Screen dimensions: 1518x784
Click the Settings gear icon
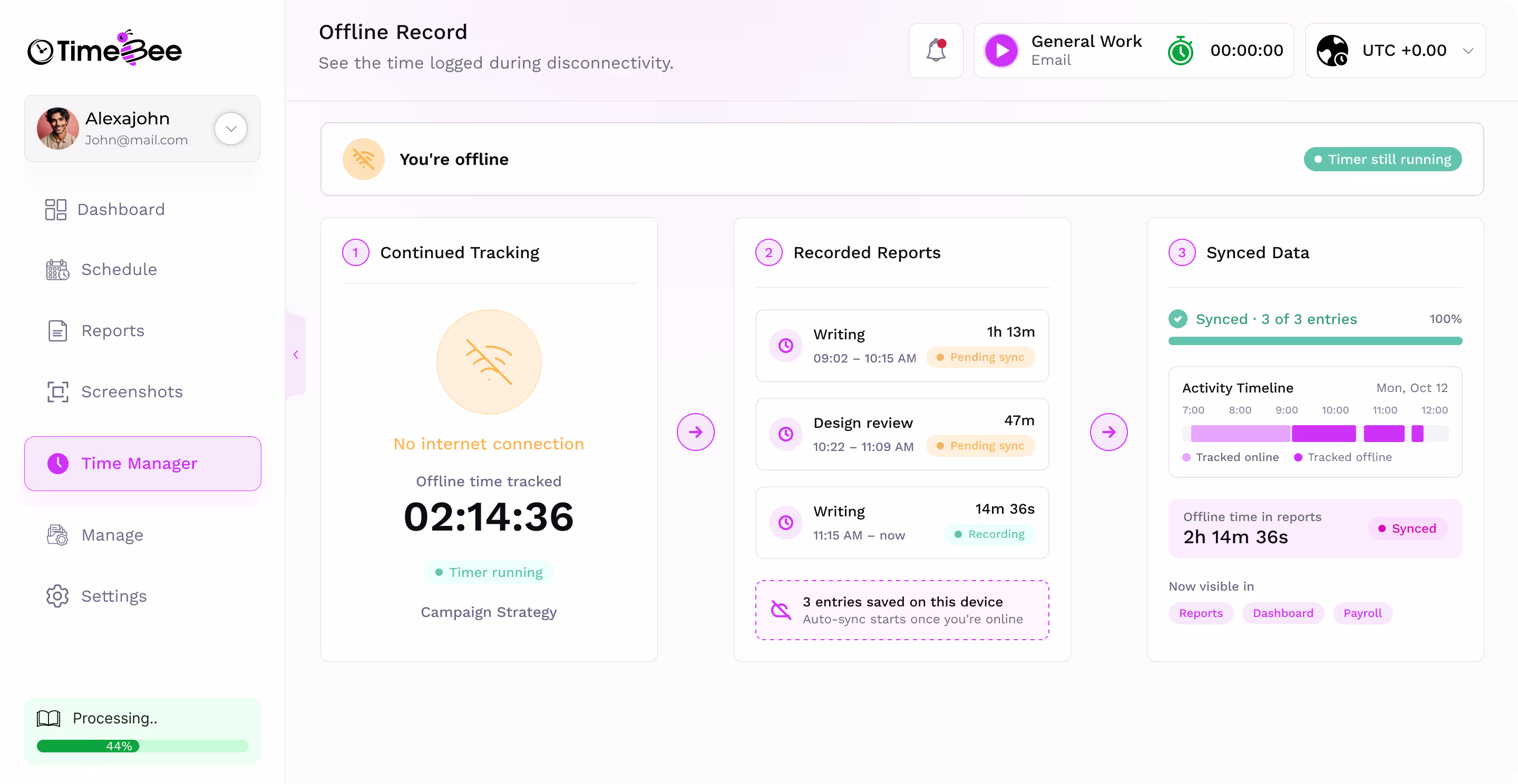pos(58,596)
